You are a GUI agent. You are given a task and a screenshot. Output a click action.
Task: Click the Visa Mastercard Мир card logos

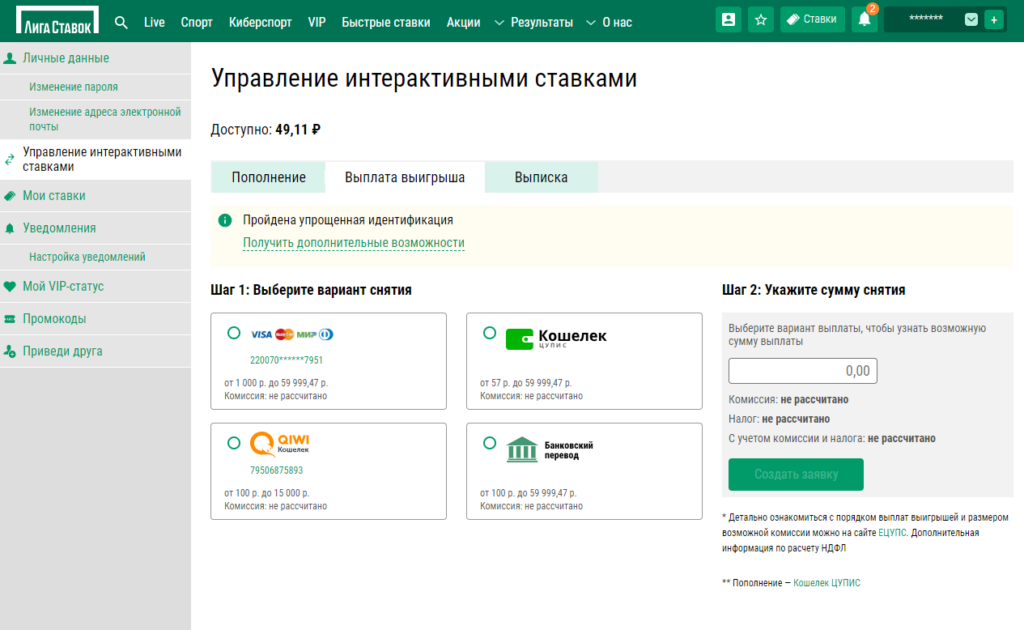point(292,334)
